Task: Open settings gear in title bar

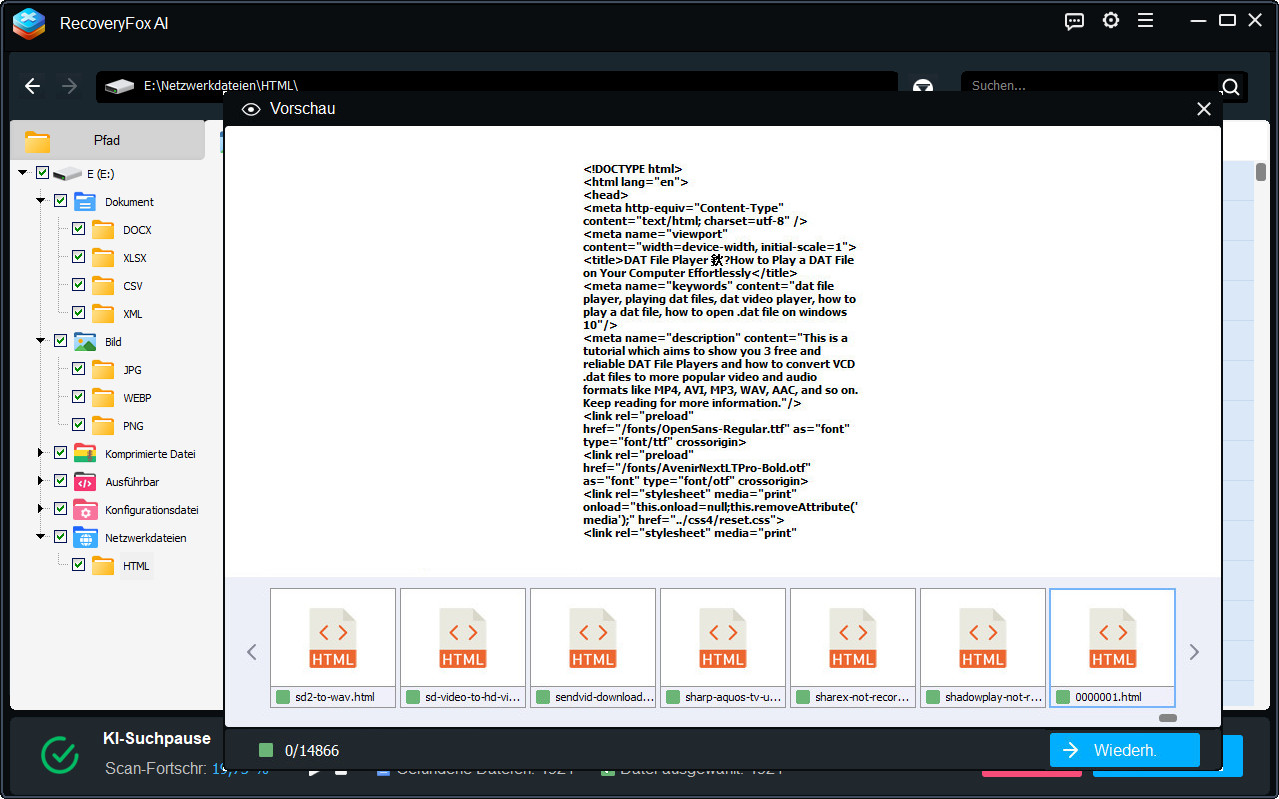Action: coord(1110,21)
